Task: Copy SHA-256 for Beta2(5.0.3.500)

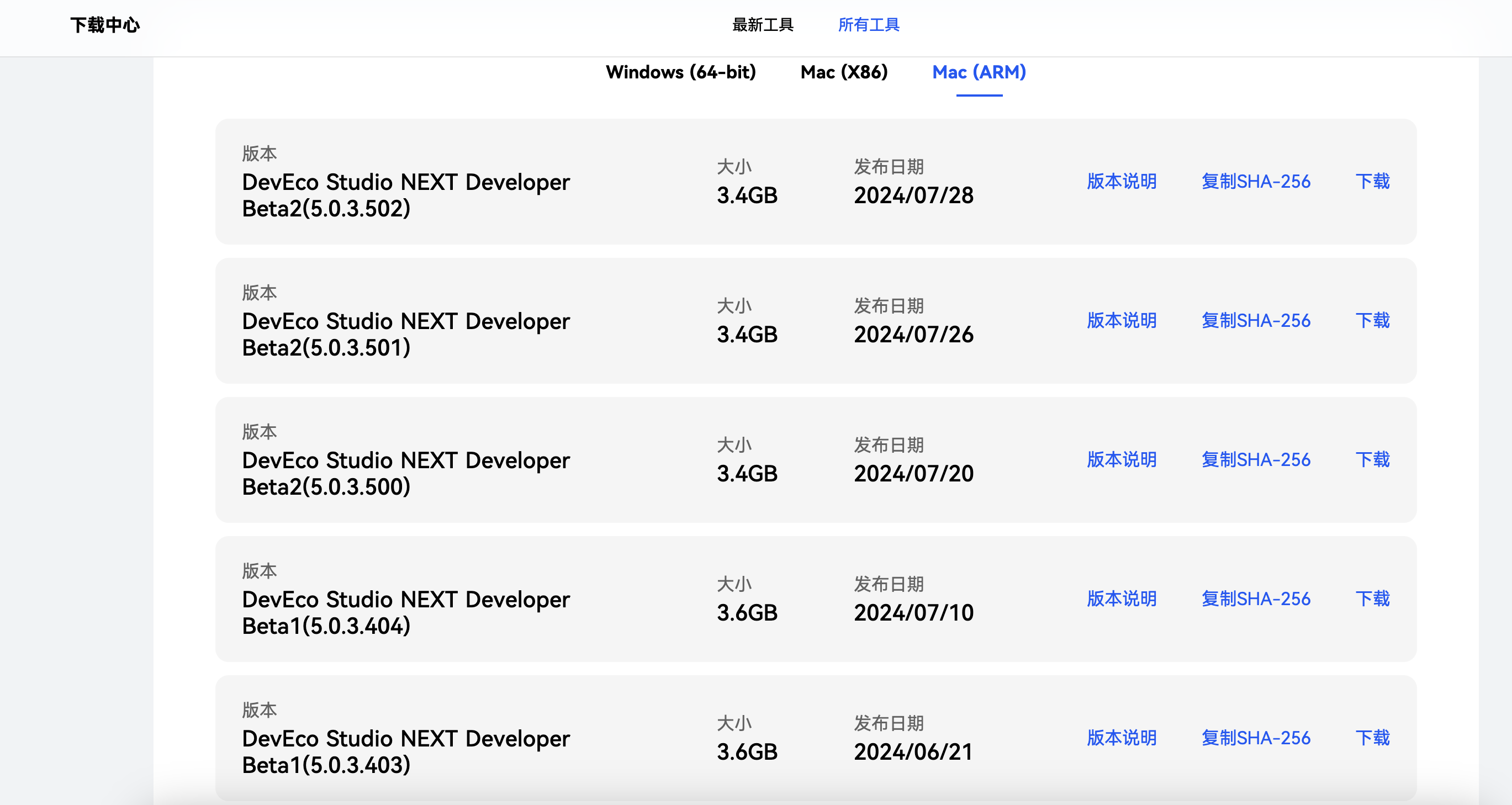Action: pyautogui.click(x=1256, y=459)
